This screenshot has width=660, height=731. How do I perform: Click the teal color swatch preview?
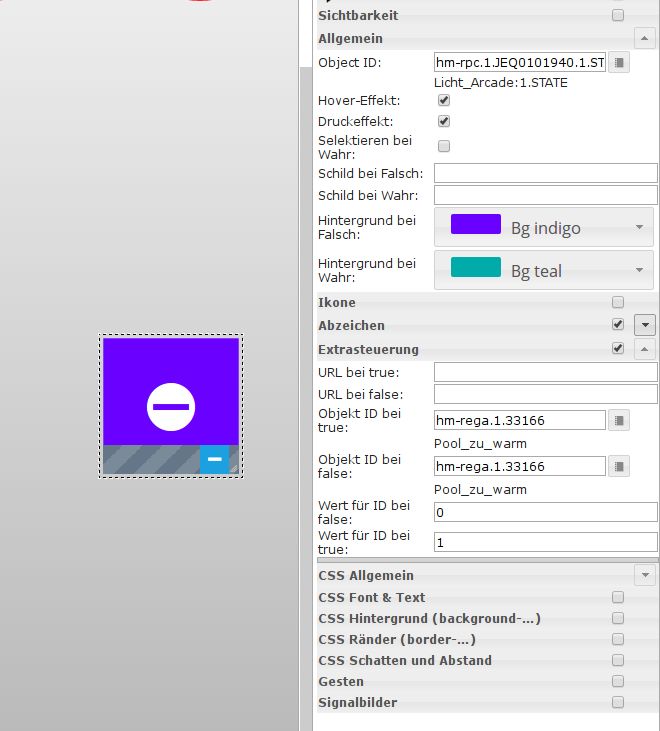(x=476, y=268)
